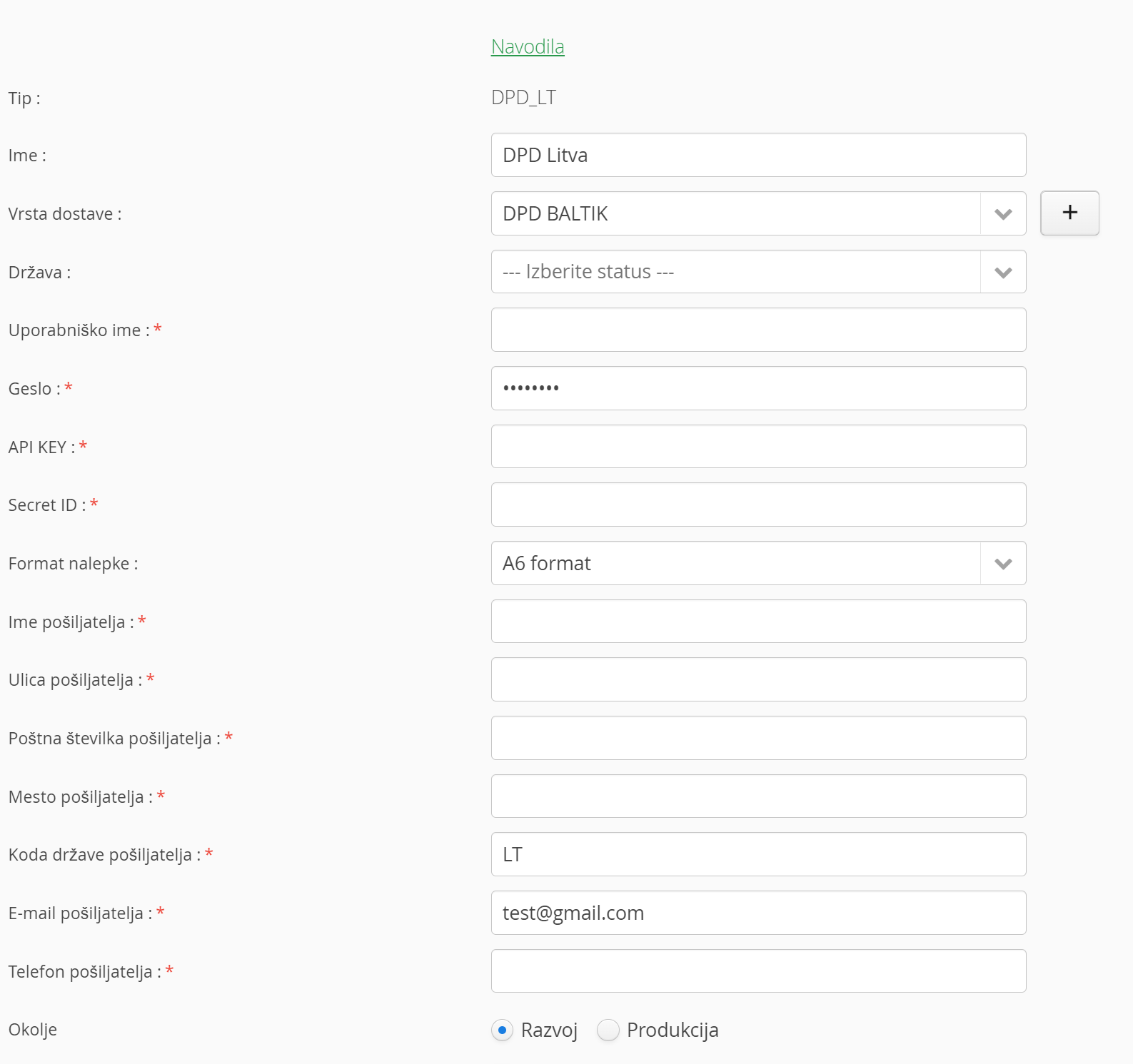Click the Geslo label
Image resolution: width=1133 pixels, height=1064 pixels.
coord(34,389)
